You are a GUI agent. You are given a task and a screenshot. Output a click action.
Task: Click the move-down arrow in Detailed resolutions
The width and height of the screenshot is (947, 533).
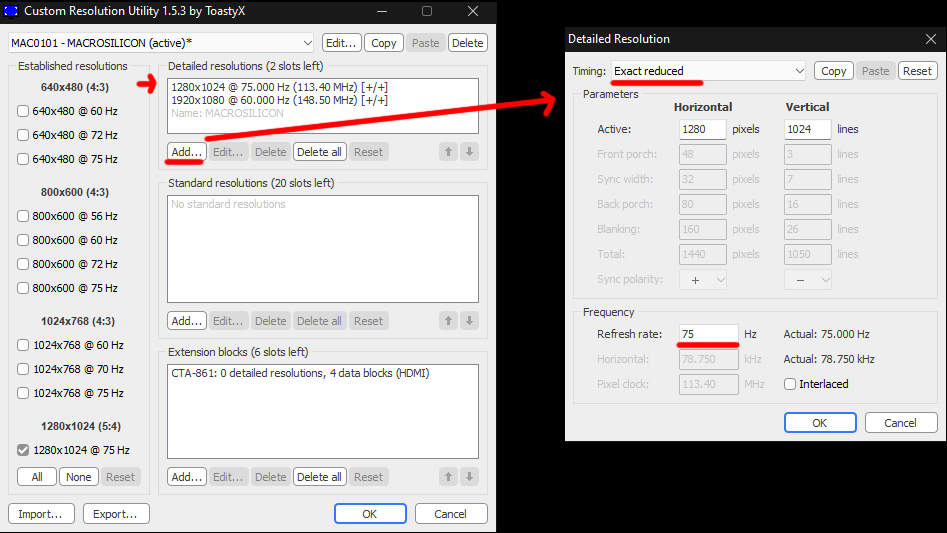point(470,152)
